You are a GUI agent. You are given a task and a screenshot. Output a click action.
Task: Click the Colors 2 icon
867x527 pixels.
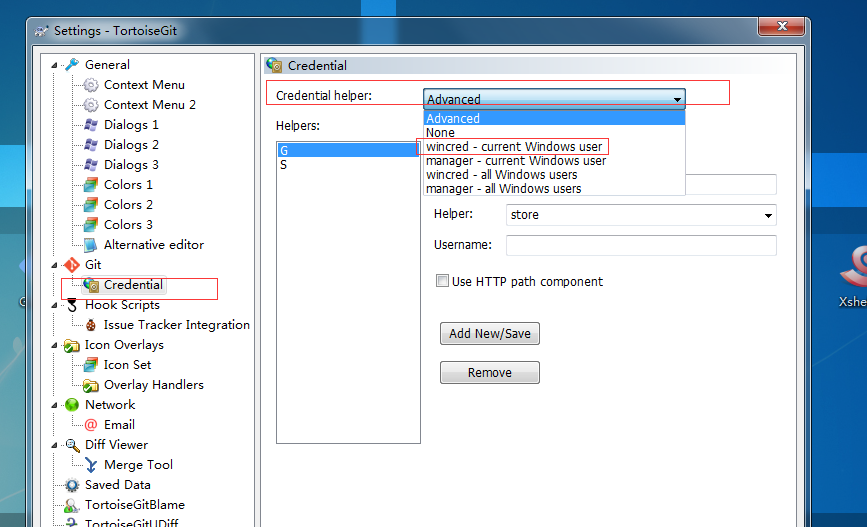[x=91, y=205]
